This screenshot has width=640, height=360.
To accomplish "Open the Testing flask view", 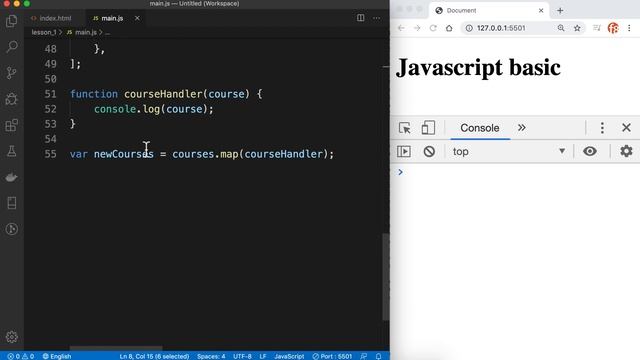I will tap(12, 151).
